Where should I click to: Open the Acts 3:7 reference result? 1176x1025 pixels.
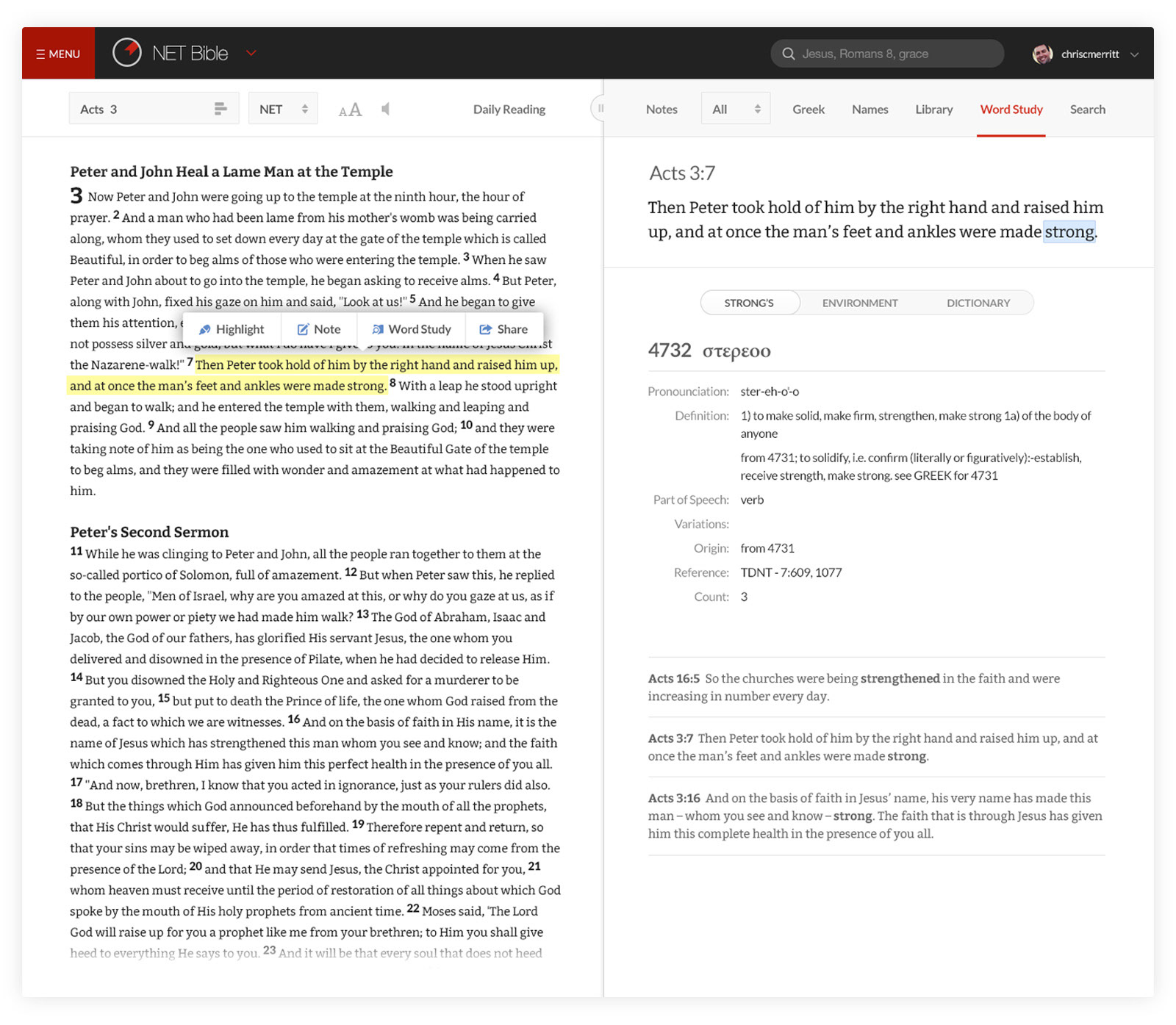click(876, 747)
